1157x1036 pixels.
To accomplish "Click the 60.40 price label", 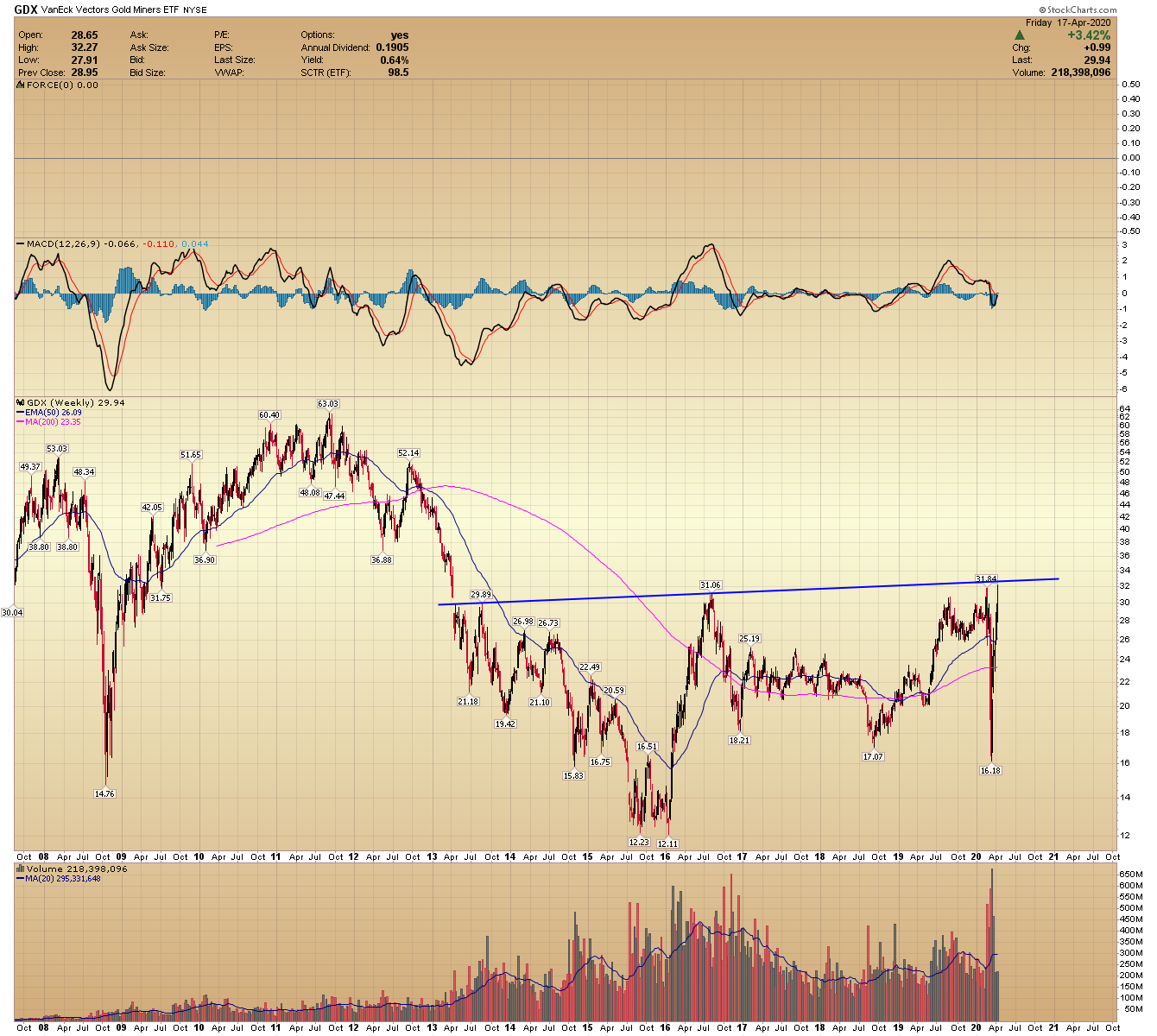I will click(269, 415).
